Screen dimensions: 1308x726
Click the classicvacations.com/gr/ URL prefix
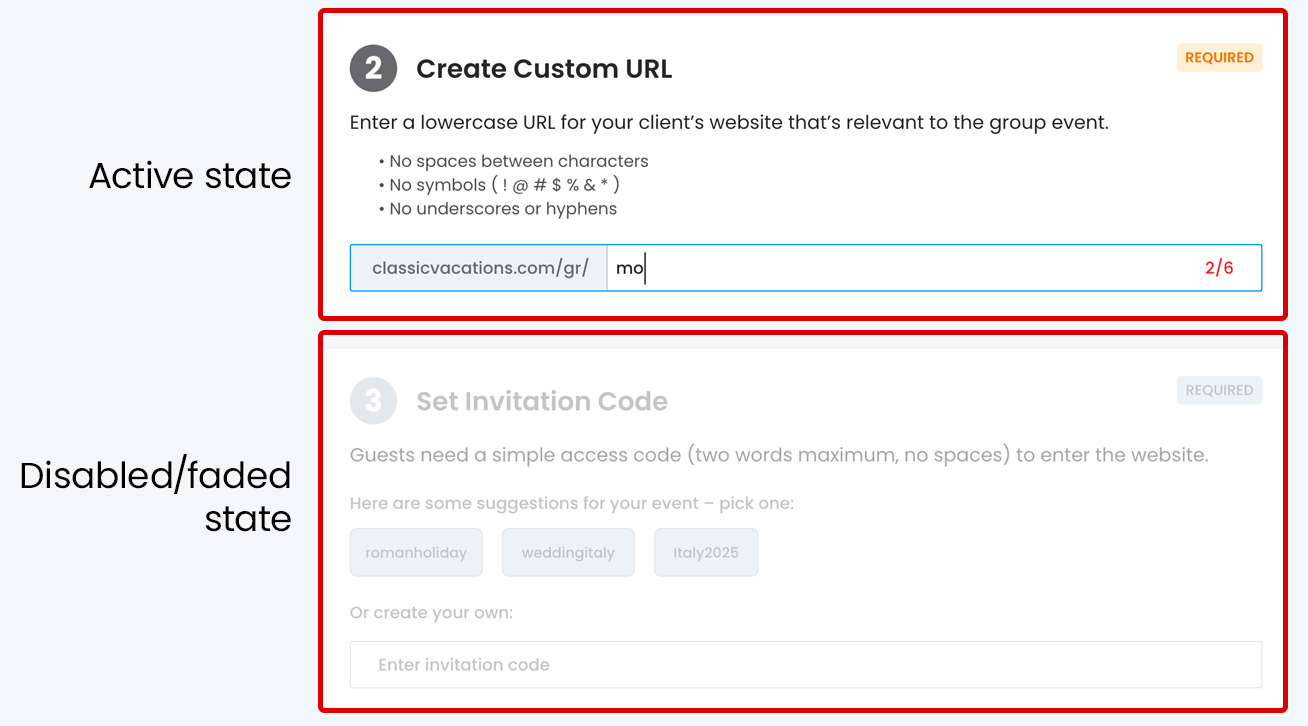(x=479, y=268)
